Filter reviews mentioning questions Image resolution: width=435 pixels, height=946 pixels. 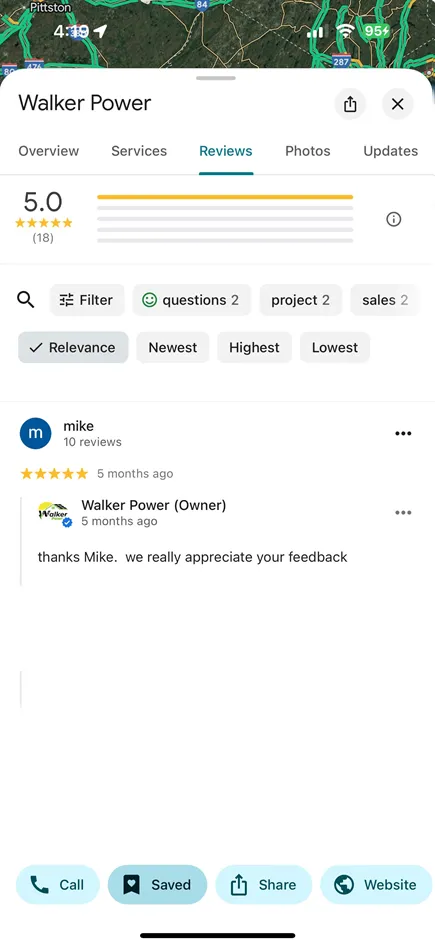pyautogui.click(x=191, y=300)
